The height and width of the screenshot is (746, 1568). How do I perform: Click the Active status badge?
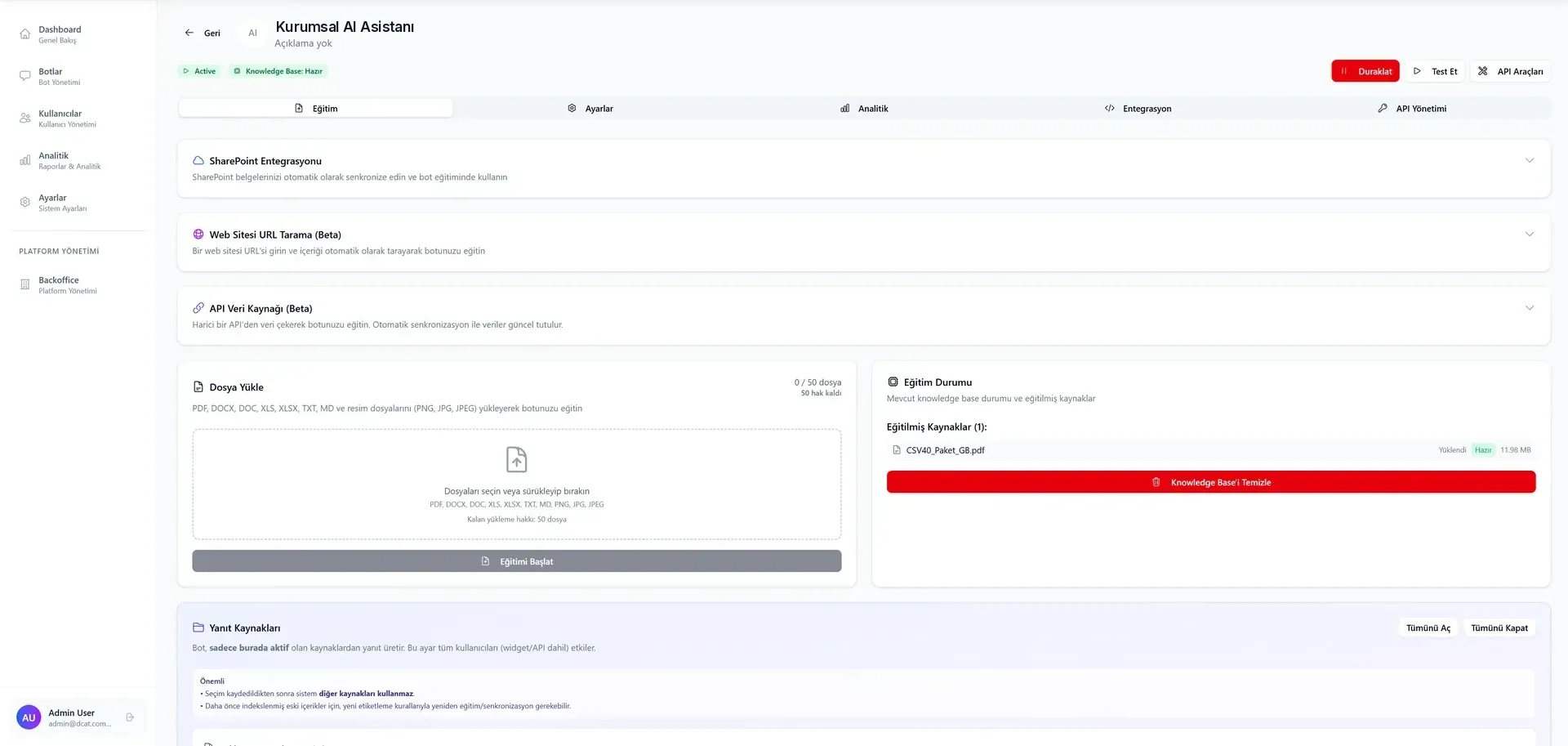(199, 71)
